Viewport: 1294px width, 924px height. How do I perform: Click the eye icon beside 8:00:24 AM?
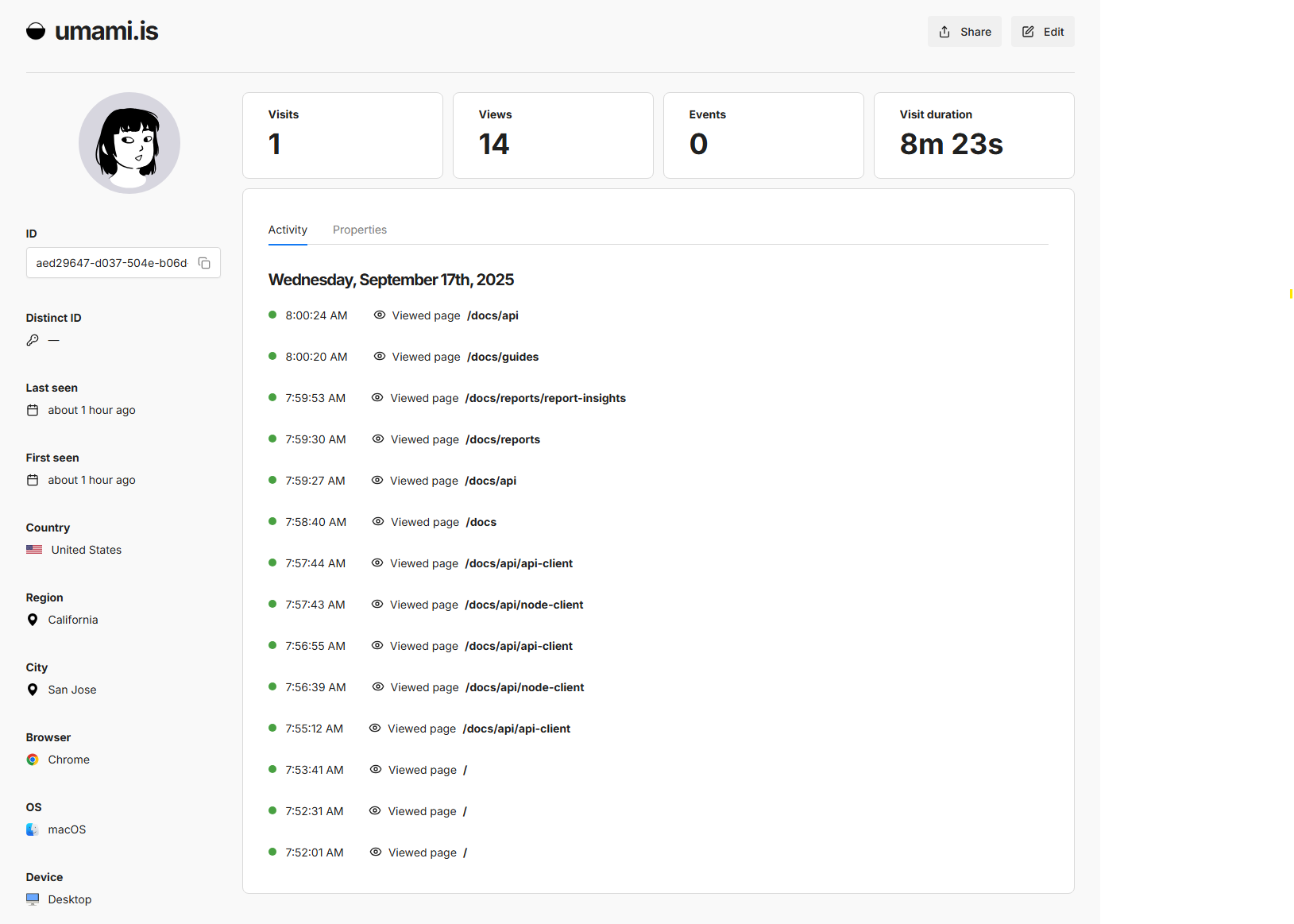[380, 315]
